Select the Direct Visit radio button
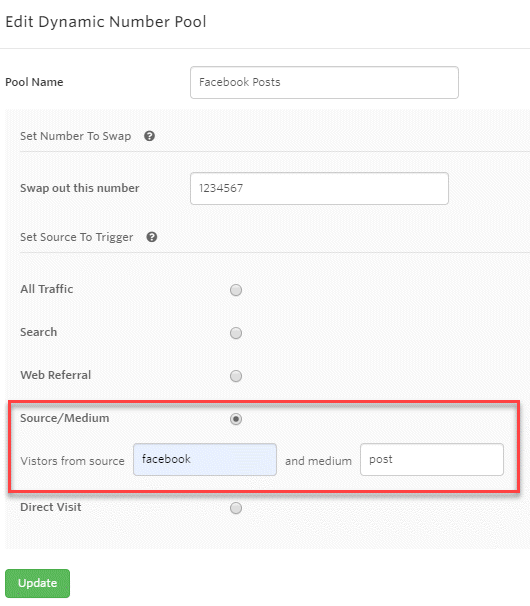The width and height of the screenshot is (530, 606). tap(236, 508)
